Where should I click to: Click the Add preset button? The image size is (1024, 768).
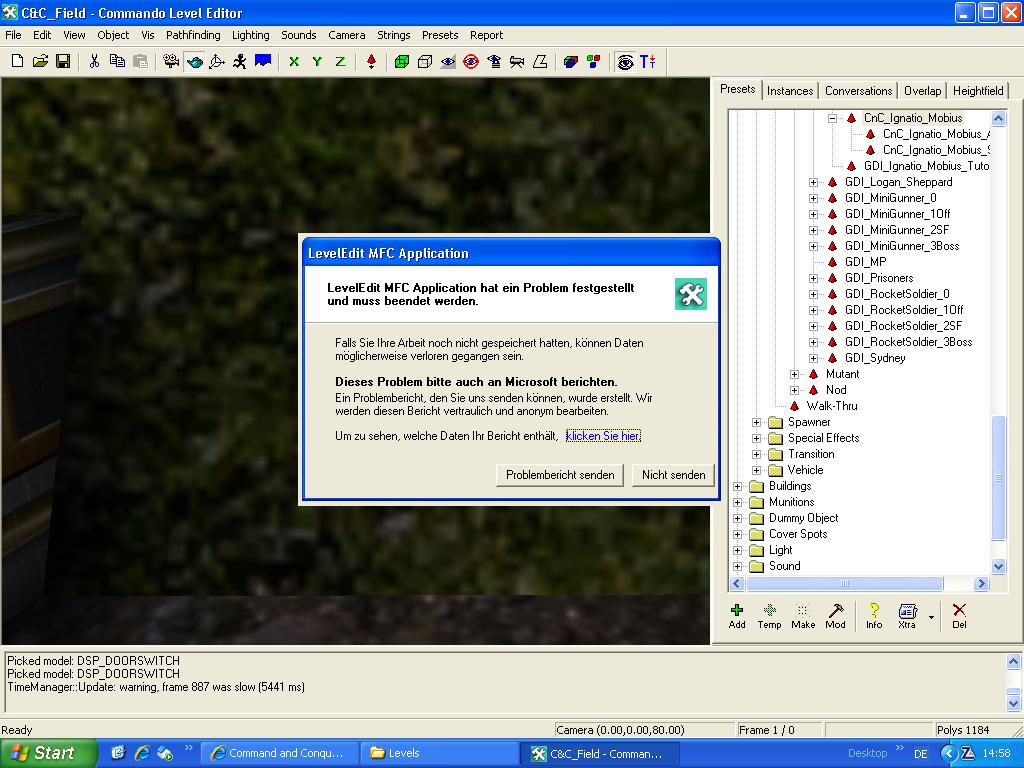click(x=737, y=615)
